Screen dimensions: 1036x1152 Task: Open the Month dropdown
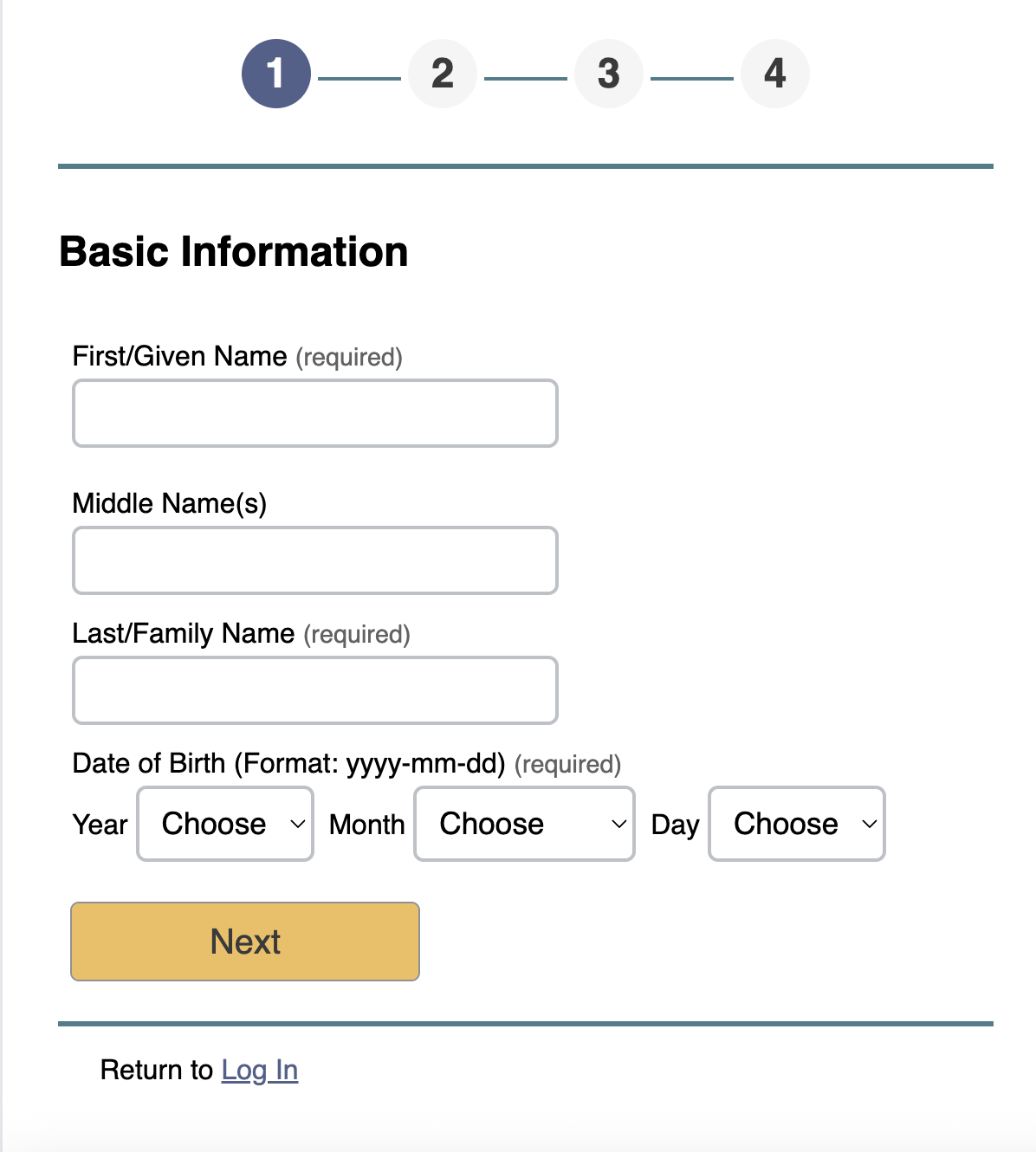pos(523,824)
